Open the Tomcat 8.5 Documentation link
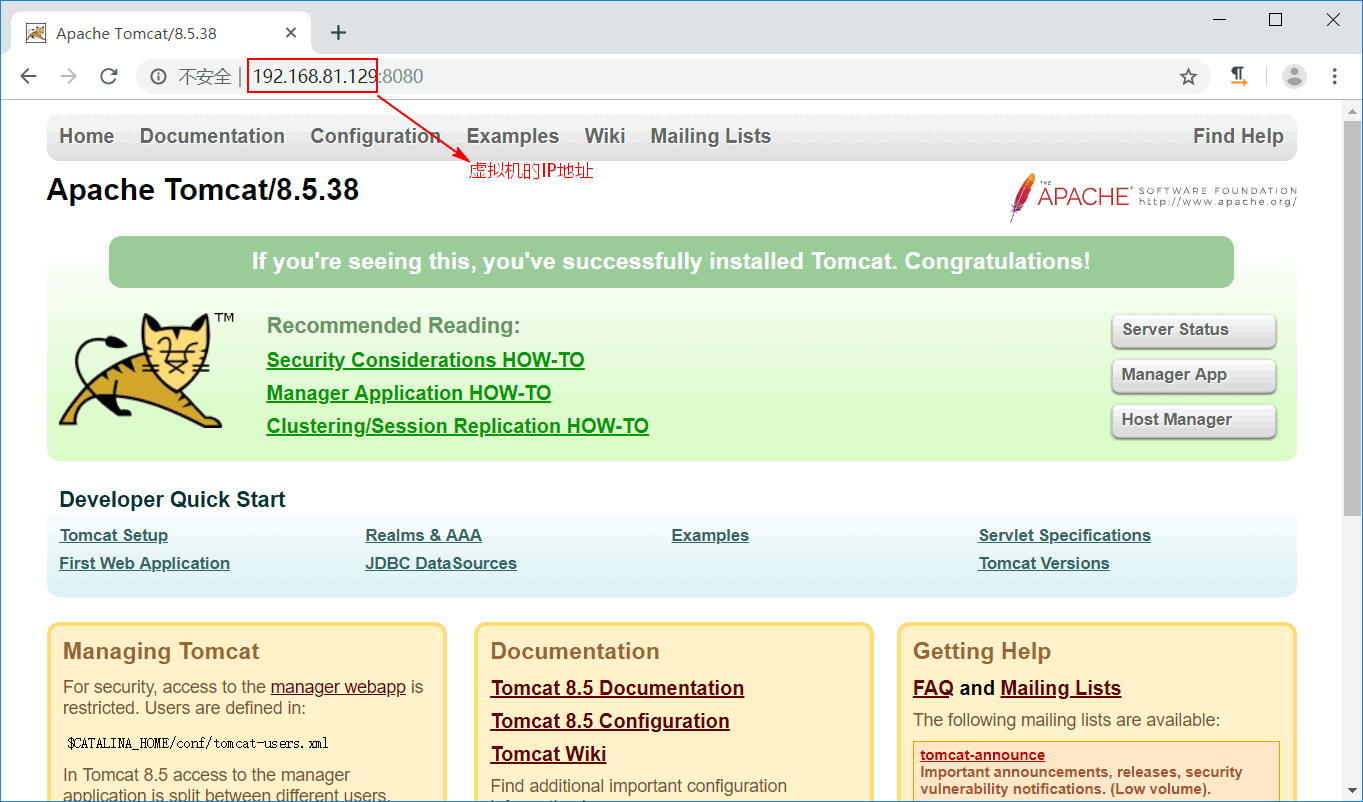1363x802 pixels. click(617, 688)
